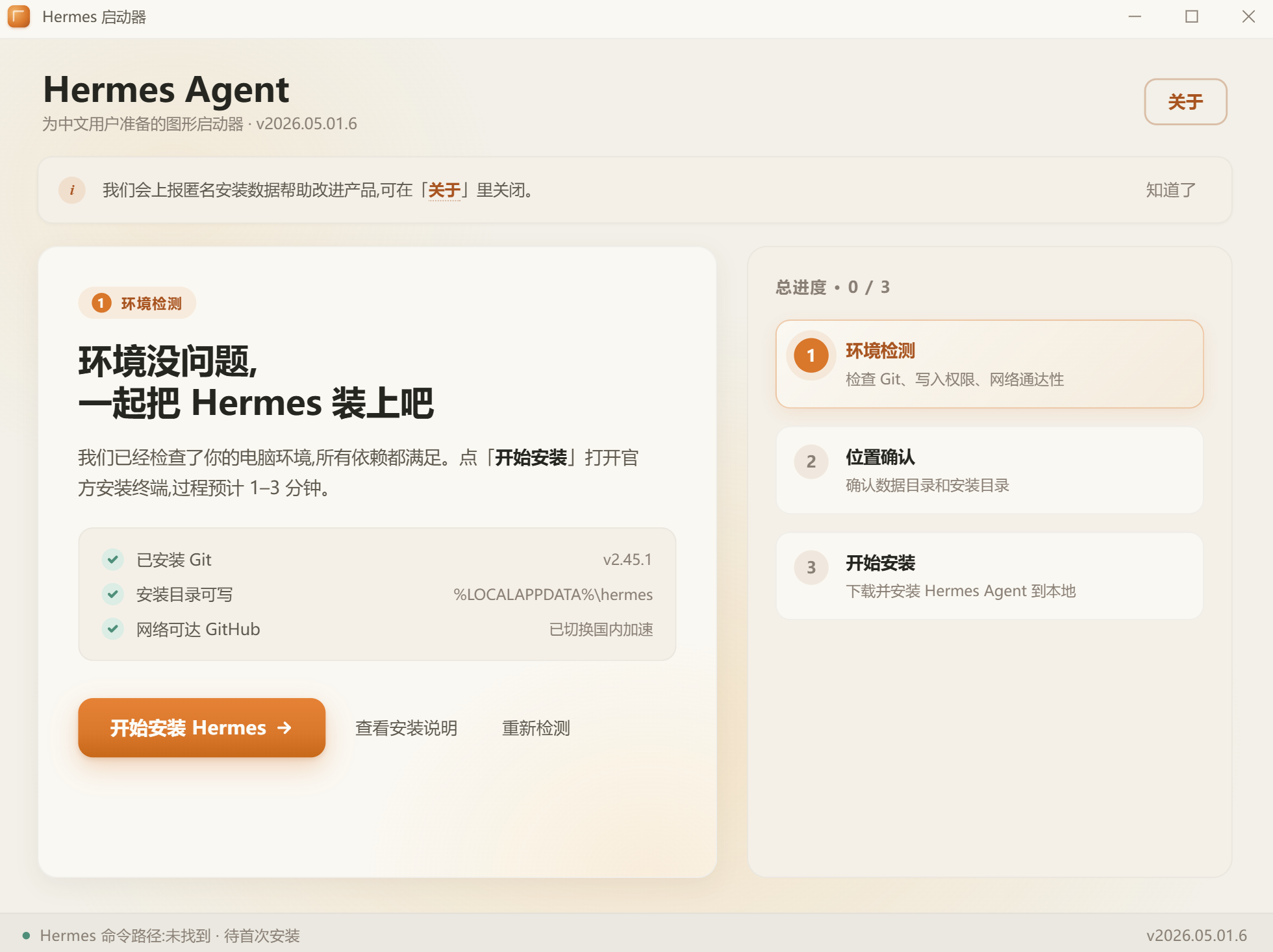The image size is (1273, 952).
Task: Click the 安装目录可写 row label
Action: coord(184,595)
